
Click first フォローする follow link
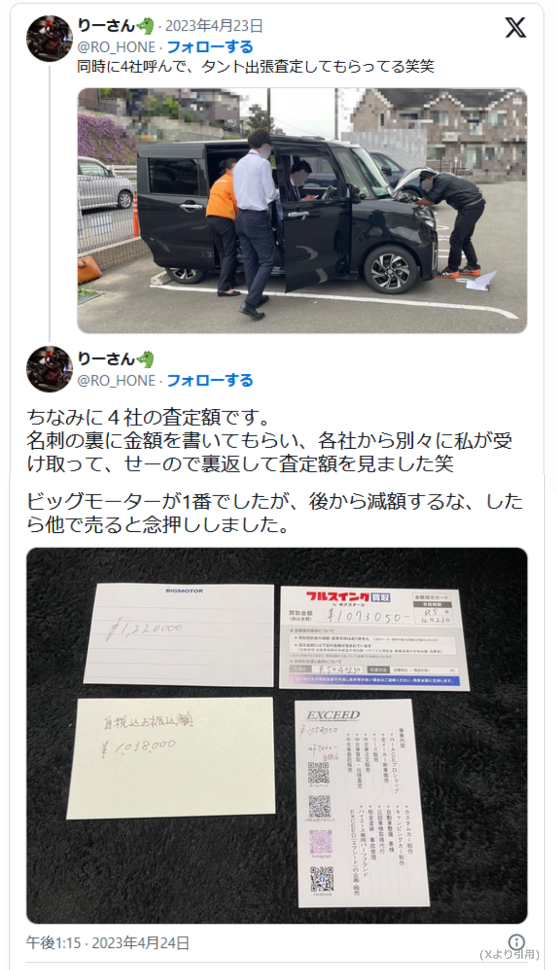click(x=210, y=47)
